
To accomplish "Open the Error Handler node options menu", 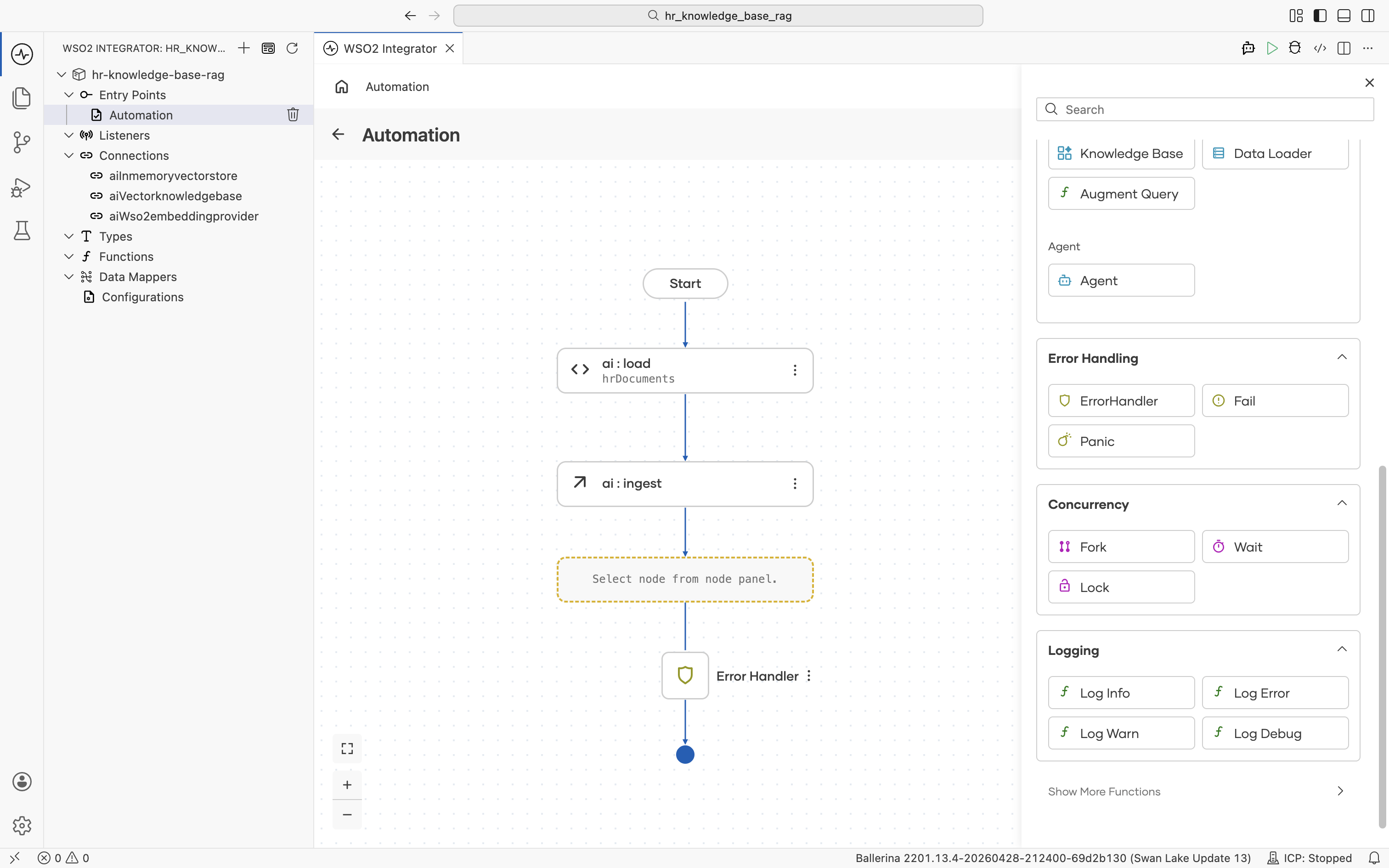I will click(809, 676).
